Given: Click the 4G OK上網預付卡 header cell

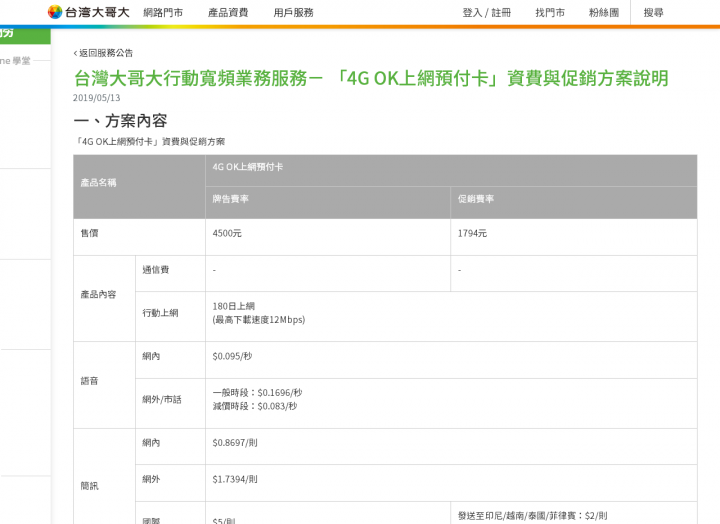Looking at the screenshot, I should point(451,170).
